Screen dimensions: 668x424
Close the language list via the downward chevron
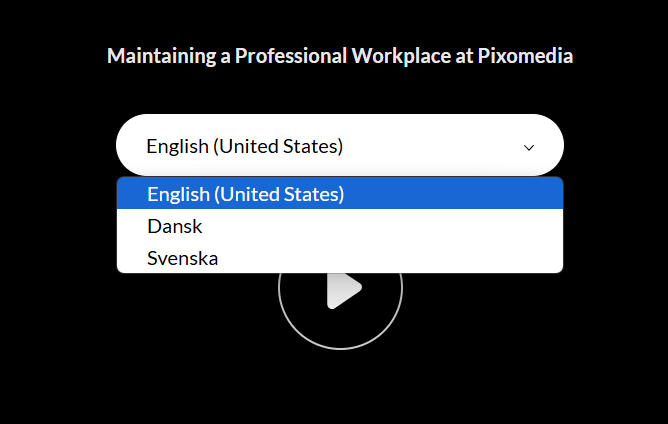coord(529,147)
